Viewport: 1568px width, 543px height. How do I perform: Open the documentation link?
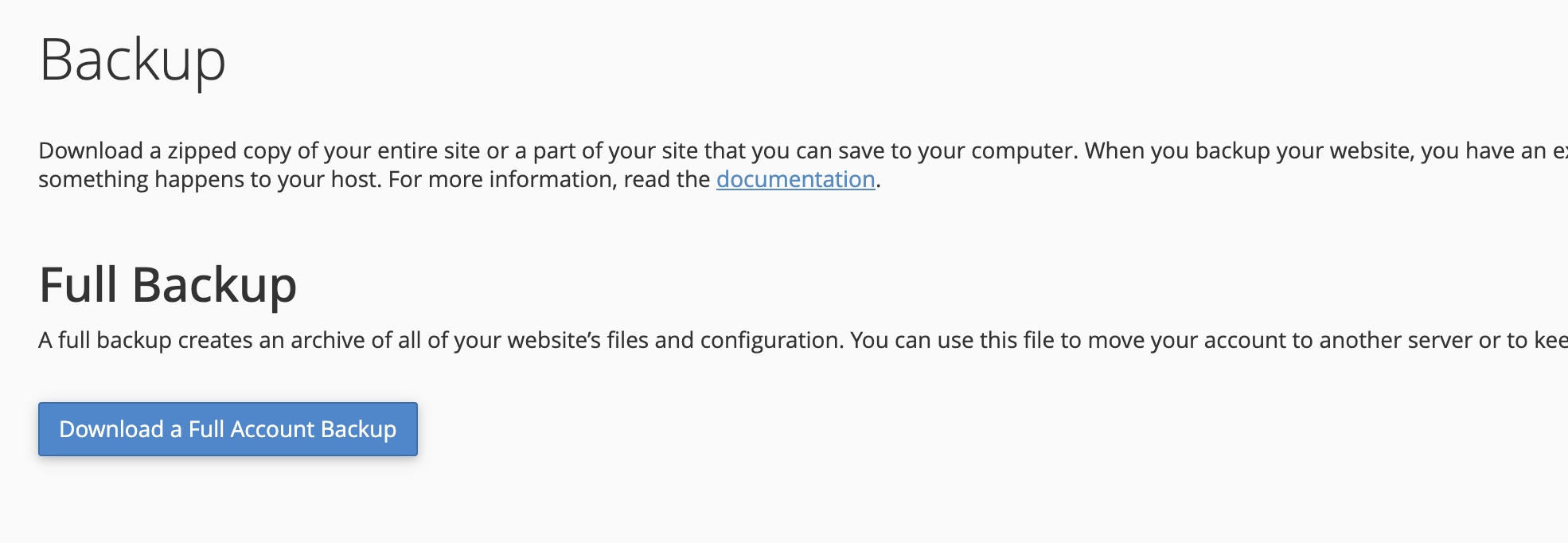coord(795,180)
